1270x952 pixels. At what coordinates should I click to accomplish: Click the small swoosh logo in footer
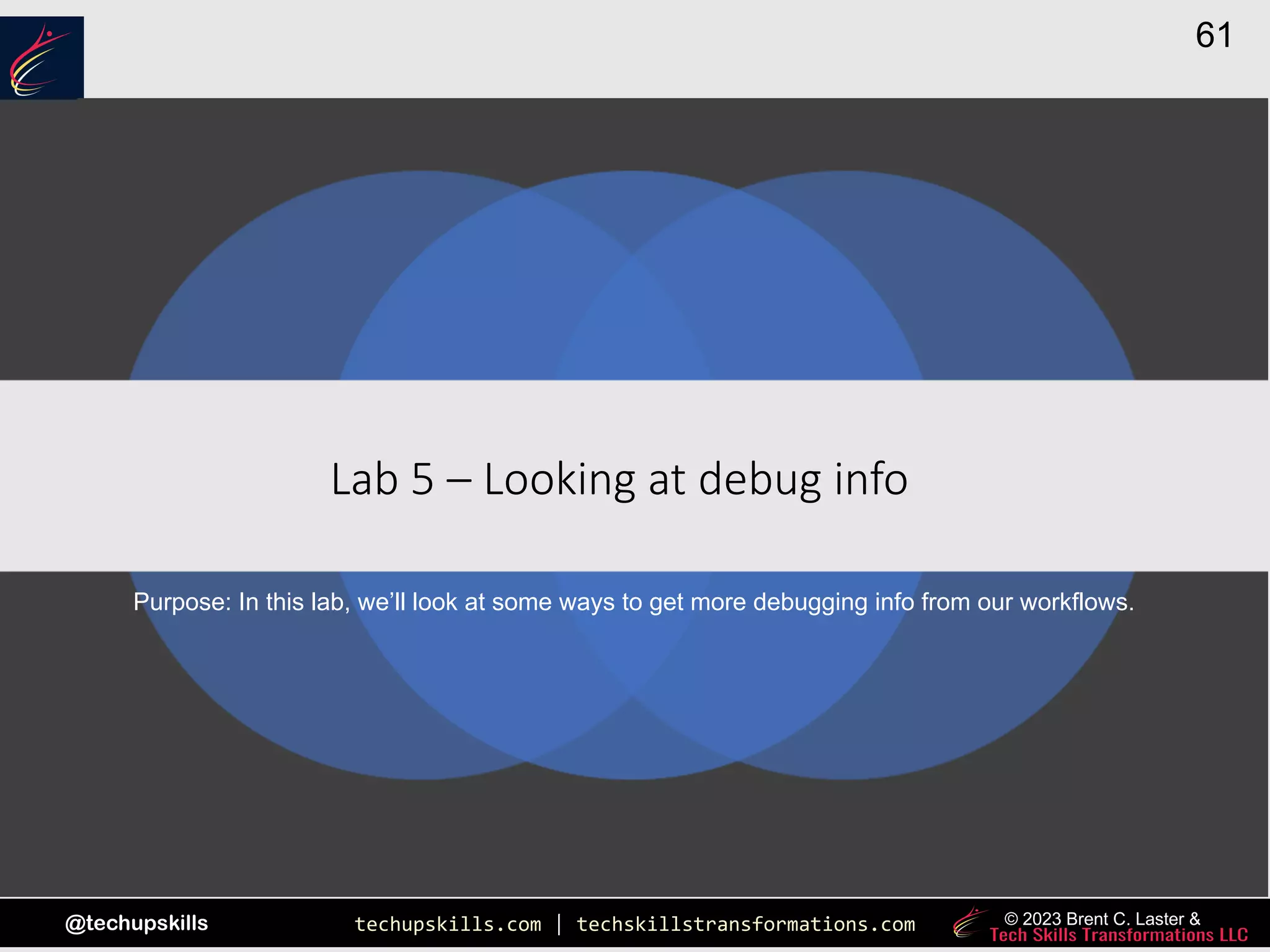click(969, 922)
